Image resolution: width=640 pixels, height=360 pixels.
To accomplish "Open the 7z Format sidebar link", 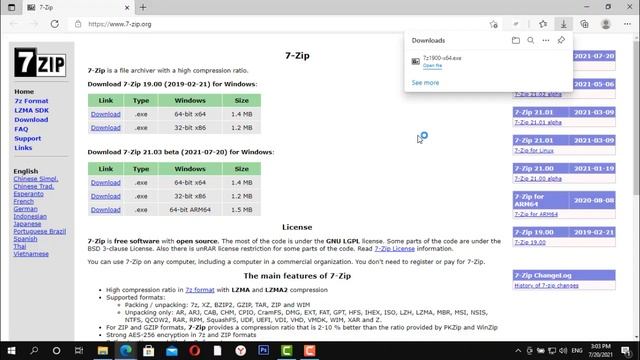I will [31, 101].
